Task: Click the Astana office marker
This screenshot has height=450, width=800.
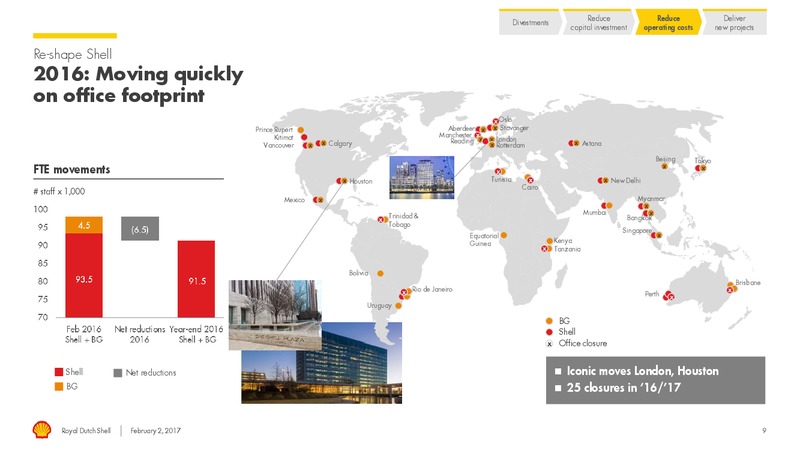Action: 574,143
